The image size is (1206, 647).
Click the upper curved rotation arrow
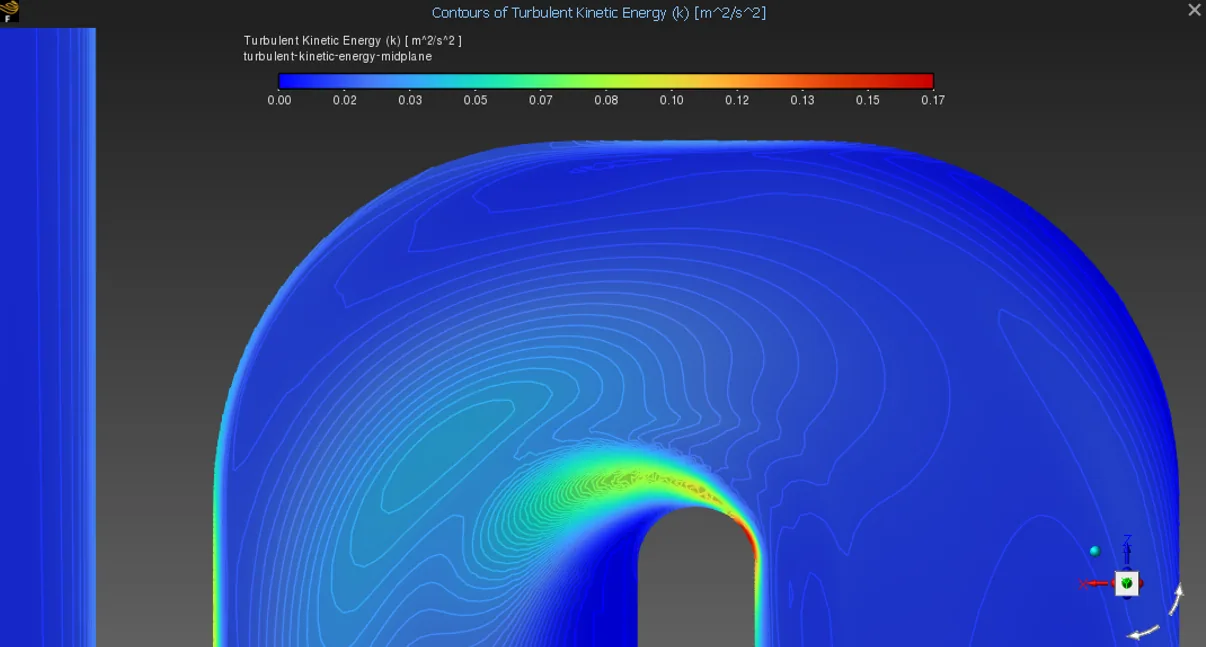[x=1177, y=599]
